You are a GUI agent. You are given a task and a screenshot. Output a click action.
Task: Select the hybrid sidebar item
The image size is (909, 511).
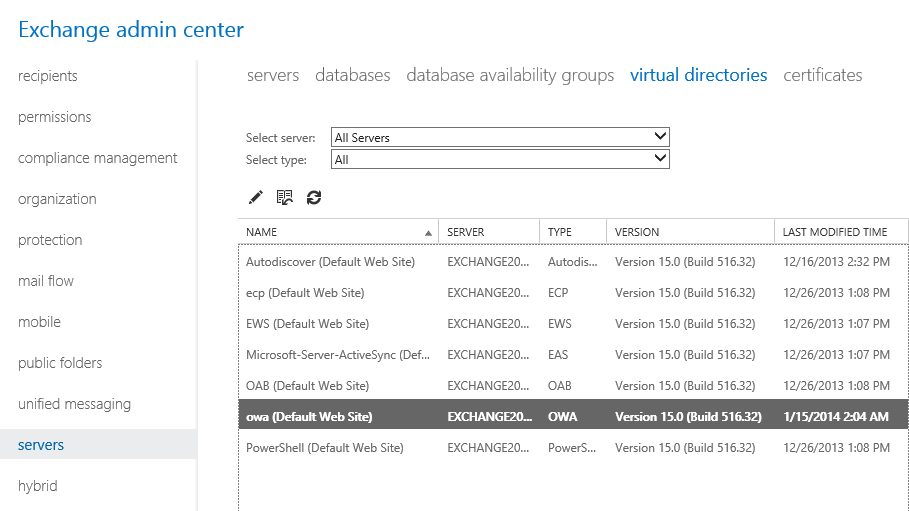click(38, 485)
